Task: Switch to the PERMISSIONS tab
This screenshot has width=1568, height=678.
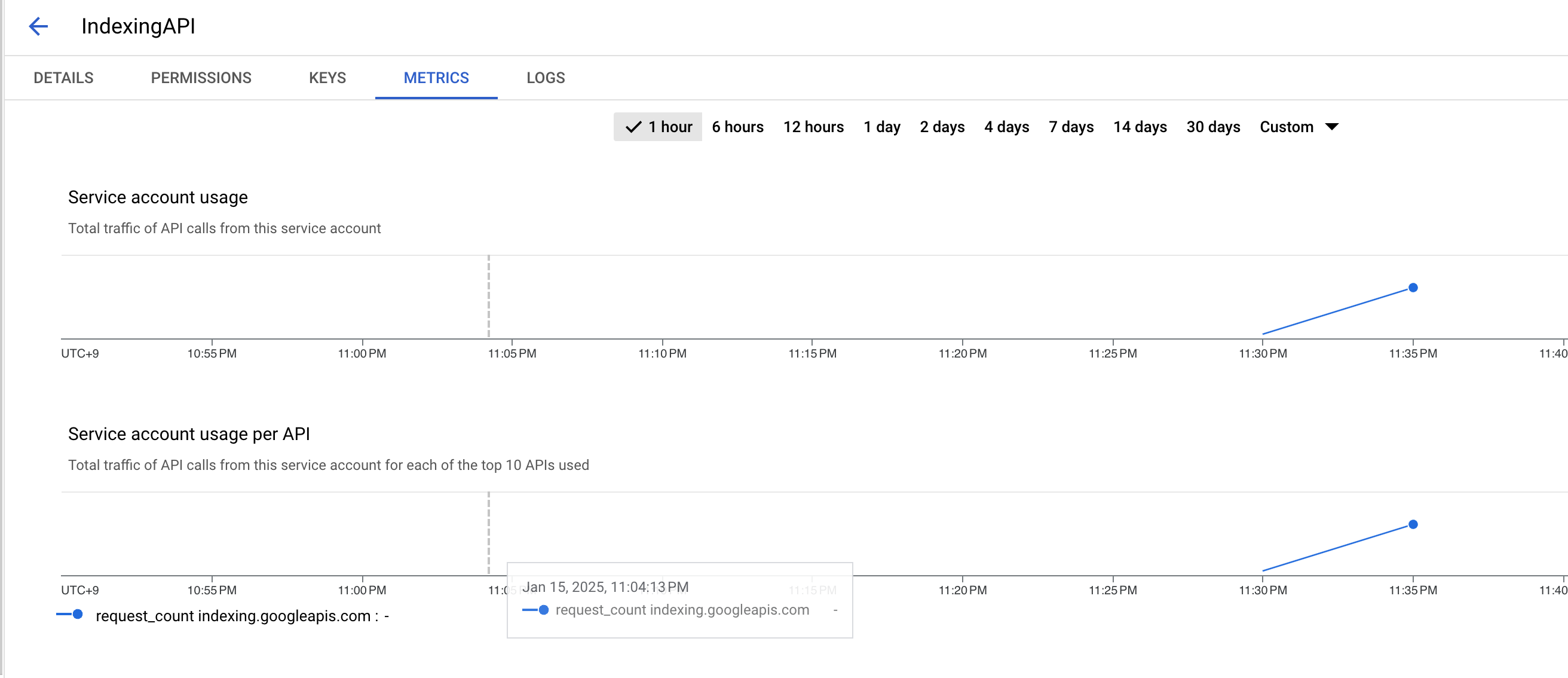Action: 201,78
